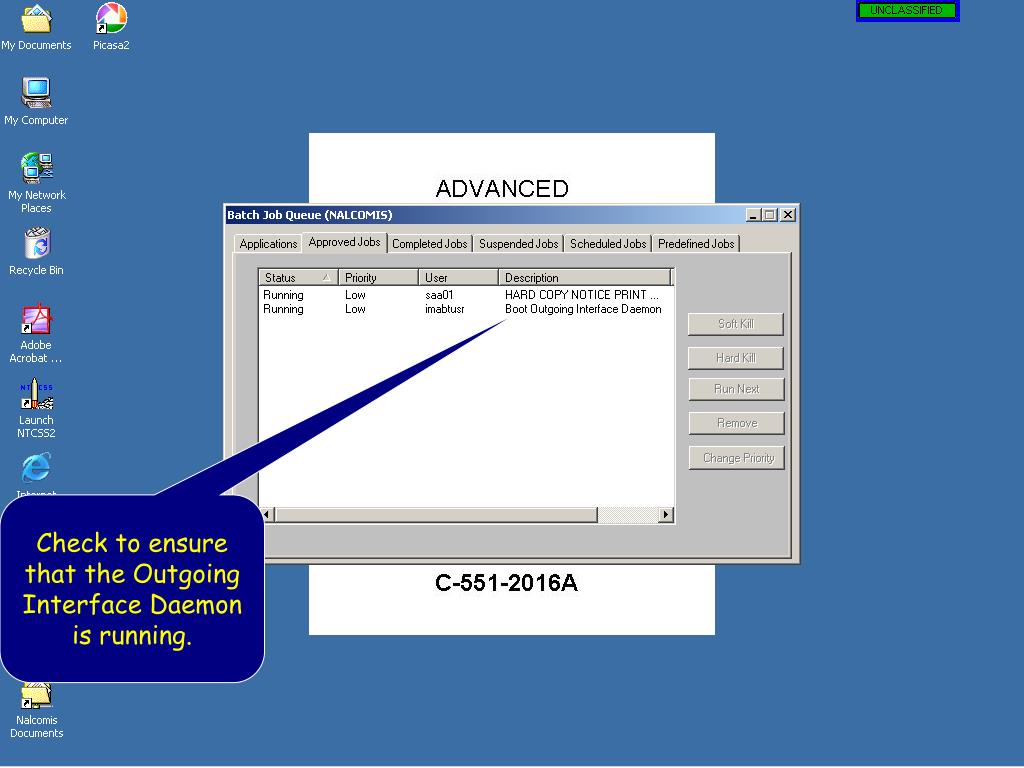
Task: Click the horizontal scrollbar thumb in job list
Action: click(436, 515)
